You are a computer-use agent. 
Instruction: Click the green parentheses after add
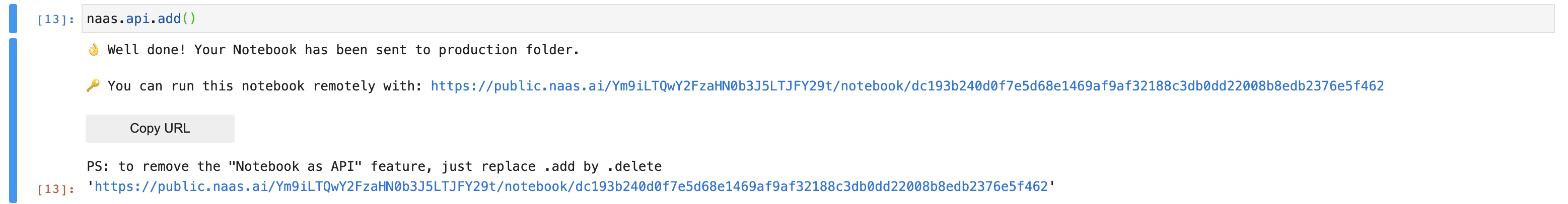(x=189, y=19)
